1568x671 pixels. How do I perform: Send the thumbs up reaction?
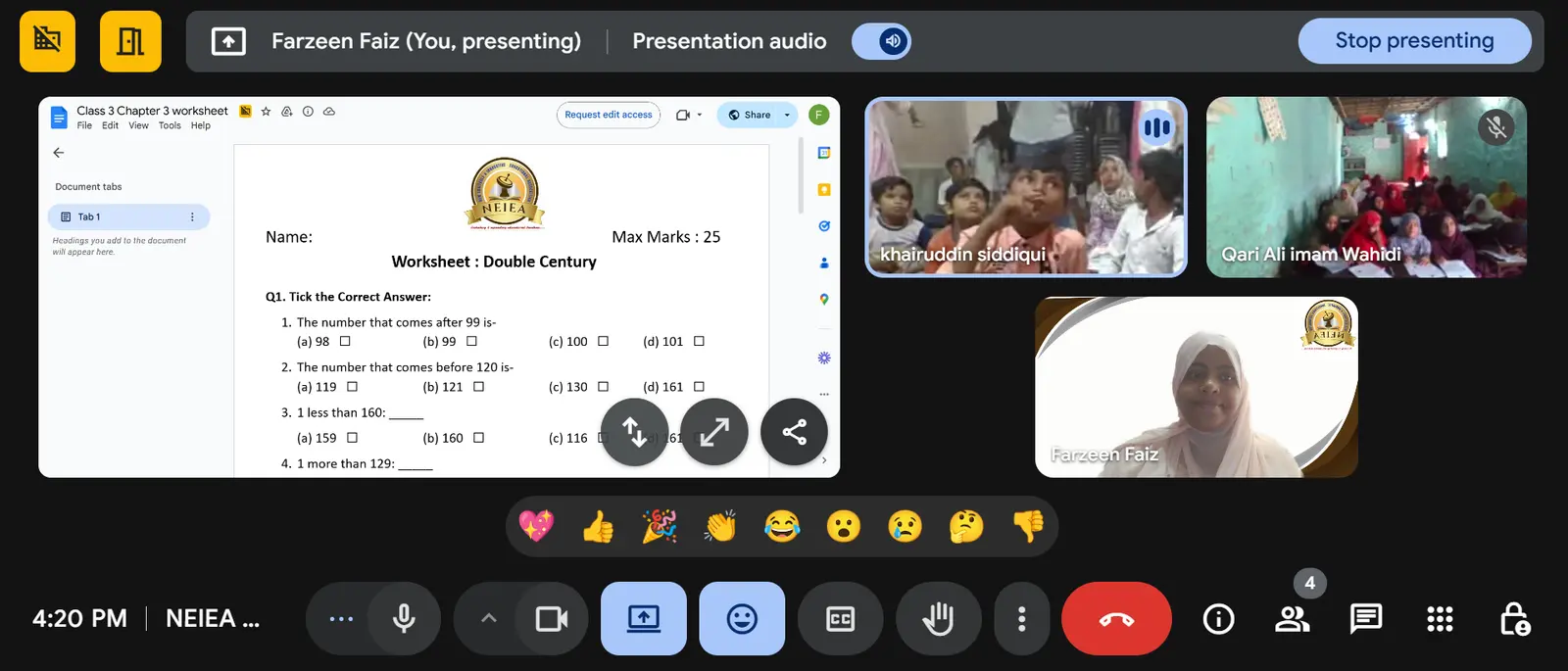(x=598, y=527)
